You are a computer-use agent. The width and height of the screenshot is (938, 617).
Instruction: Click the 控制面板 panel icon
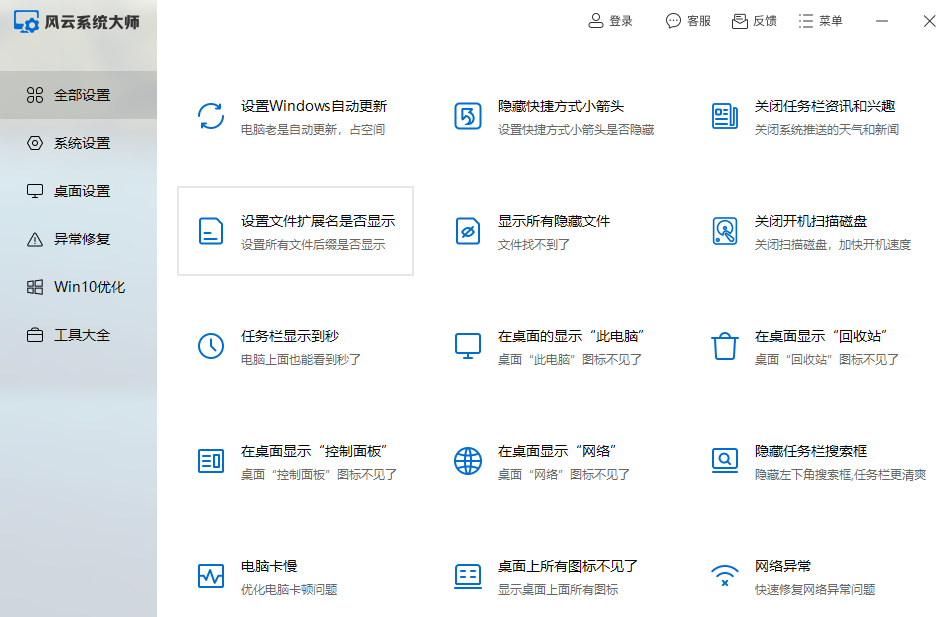tap(211, 461)
